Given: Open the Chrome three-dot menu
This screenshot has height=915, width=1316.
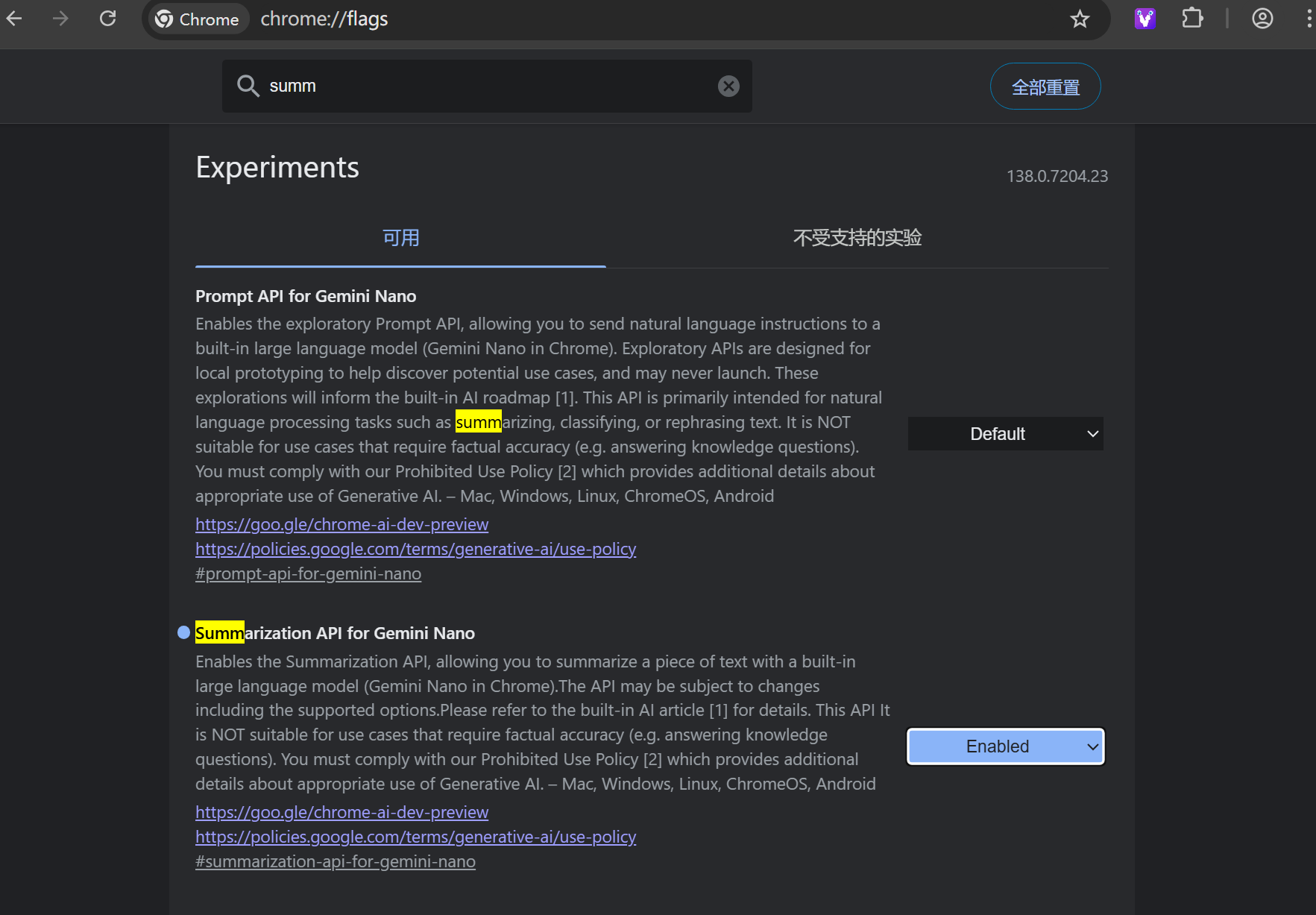Looking at the screenshot, I should (1309, 19).
